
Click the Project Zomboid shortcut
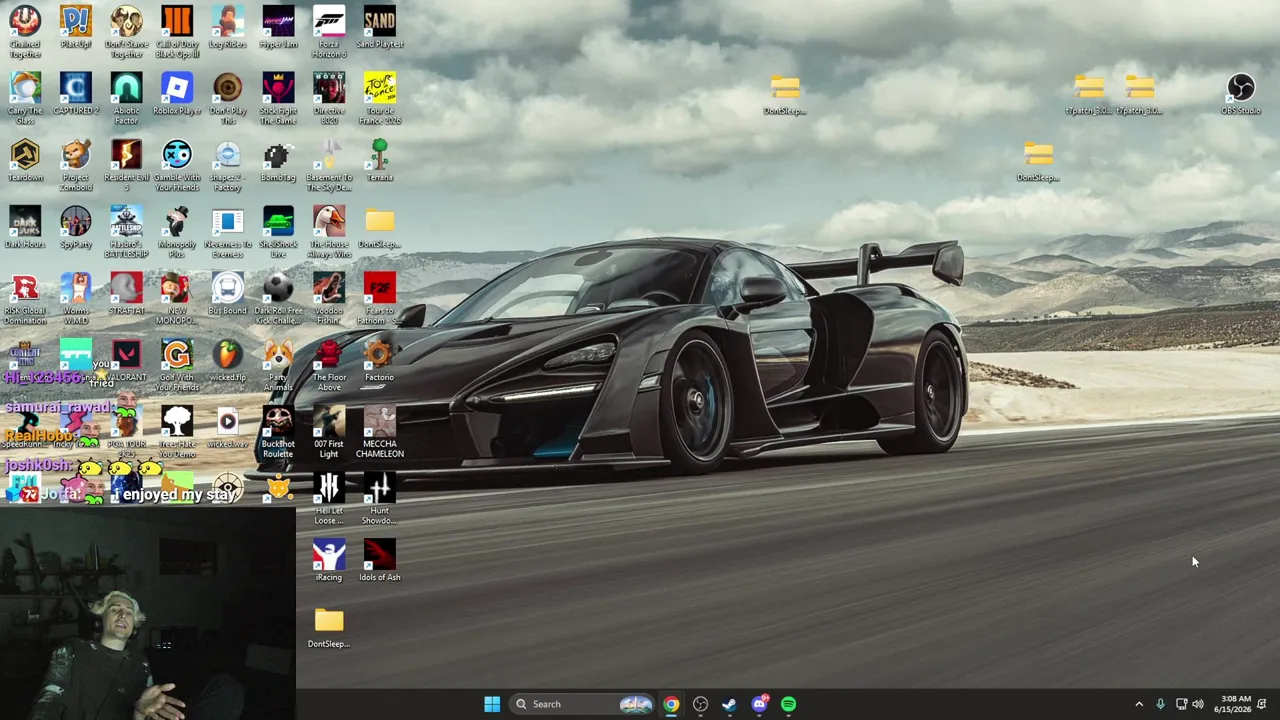[x=76, y=165]
